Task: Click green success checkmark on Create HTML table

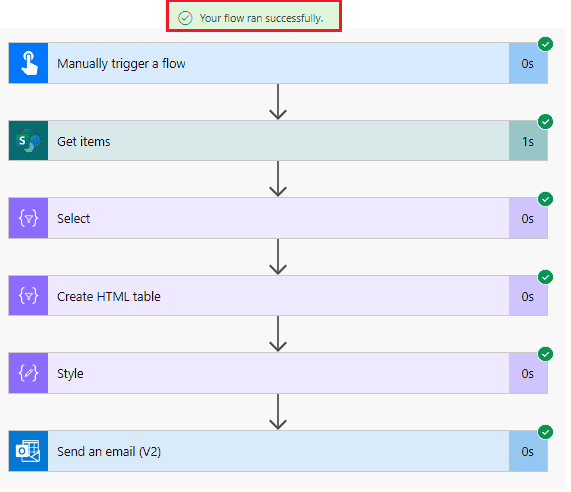Action: (545, 277)
